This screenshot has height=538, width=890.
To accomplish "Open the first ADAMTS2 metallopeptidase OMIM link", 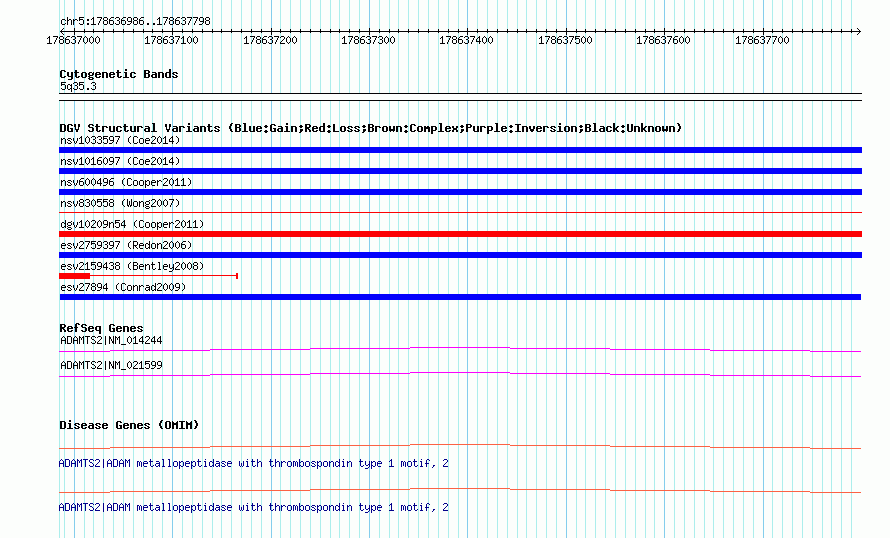I will tap(253, 464).
